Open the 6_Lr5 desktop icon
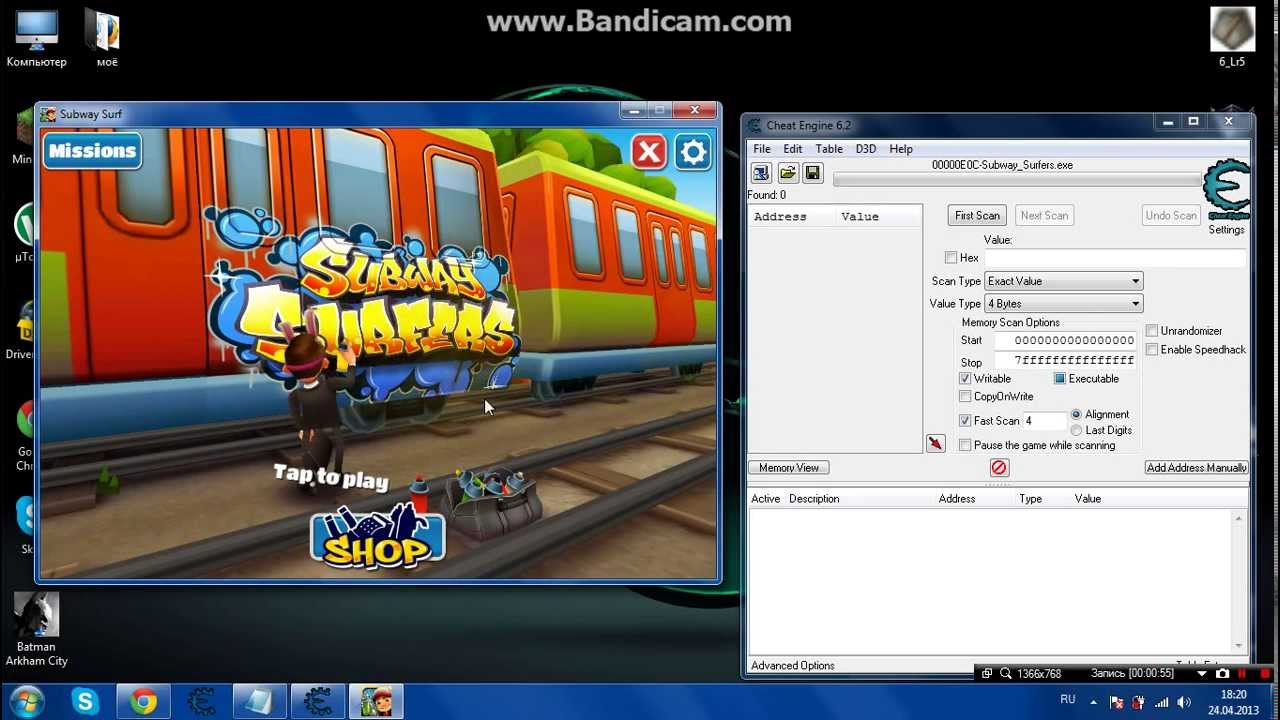The width and height of the screenshot is (1280, 720). [1232, 39]
